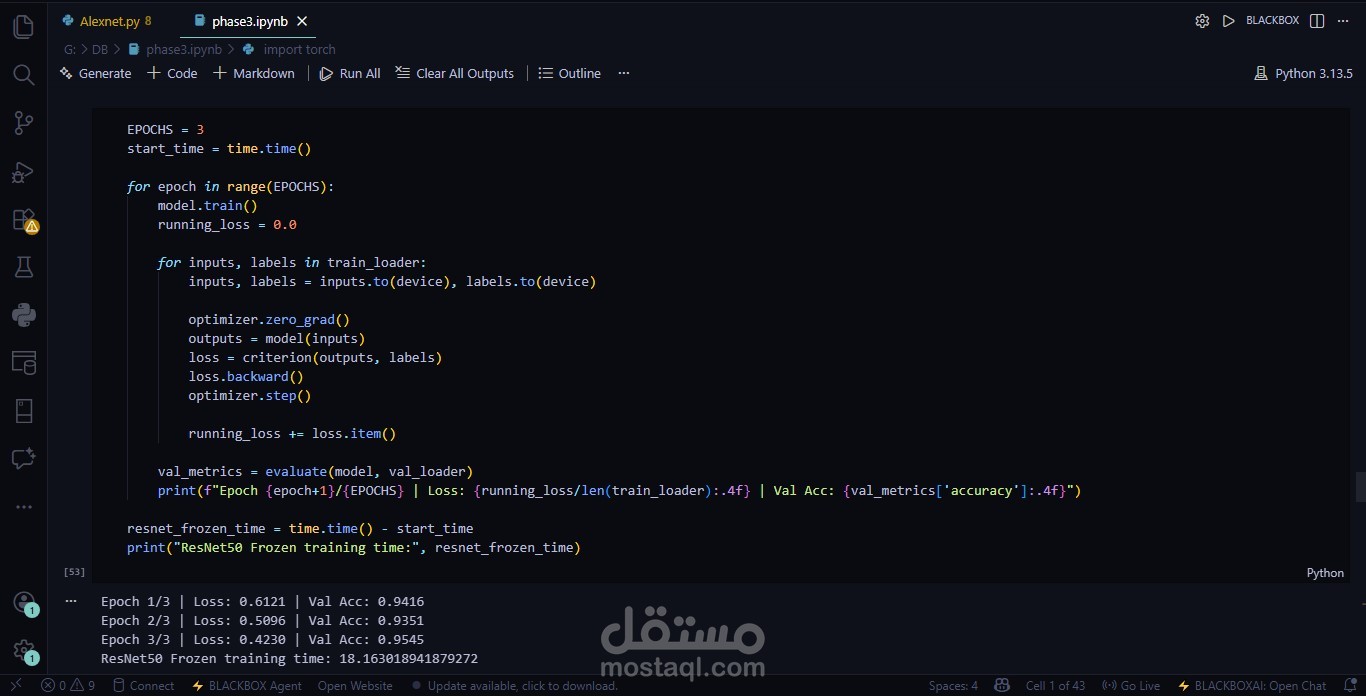Show the notebook Outline

pyautogui.click(x=569, y=73)
